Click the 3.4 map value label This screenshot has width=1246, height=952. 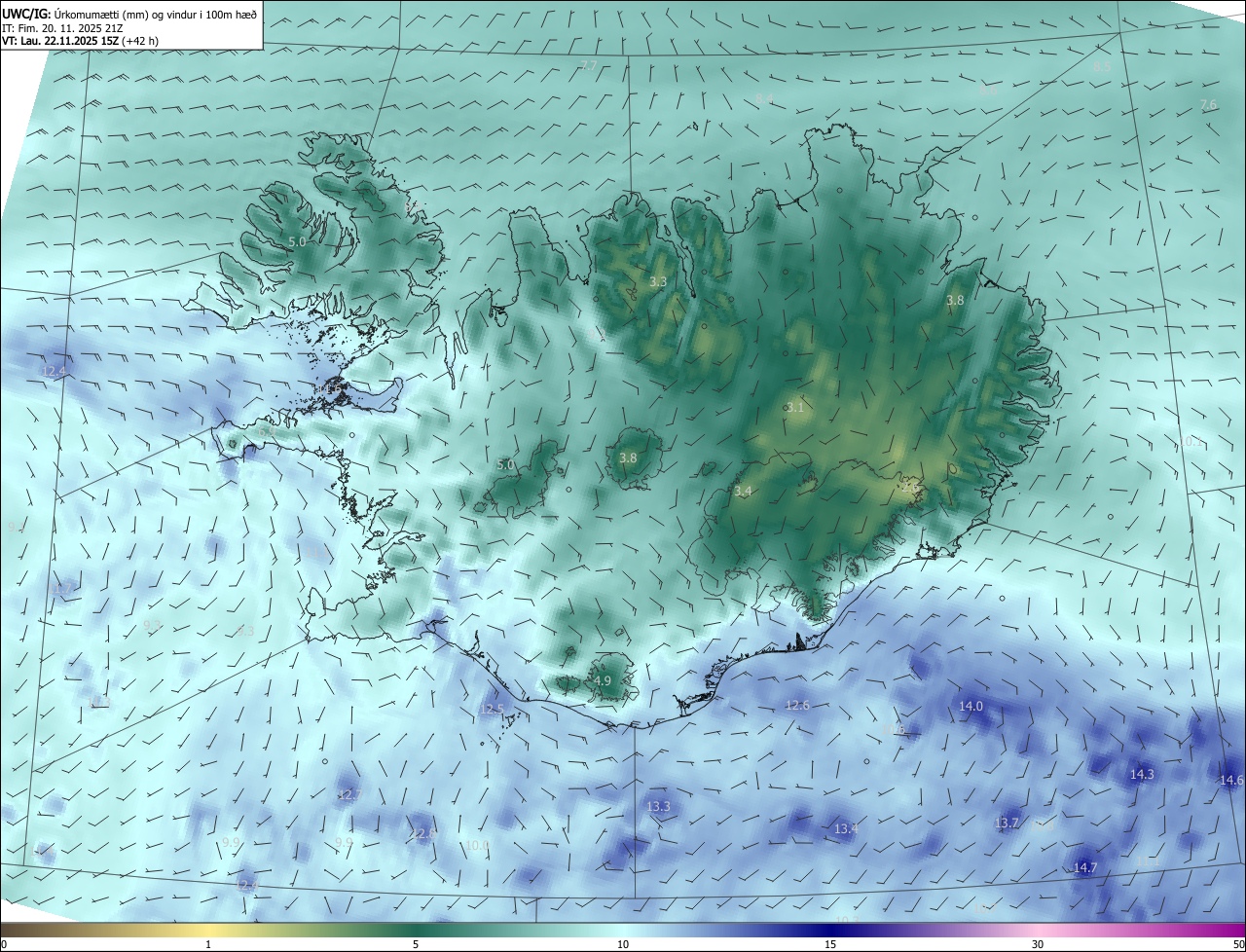pos(743,492)
